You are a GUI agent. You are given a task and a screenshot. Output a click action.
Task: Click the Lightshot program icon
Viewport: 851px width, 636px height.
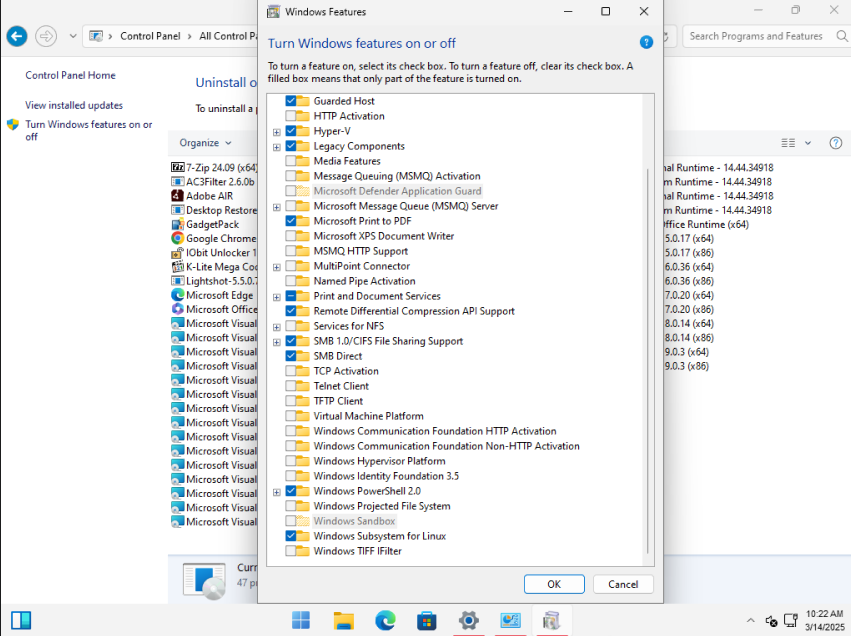pyautogui.click(x=177, y=281)
